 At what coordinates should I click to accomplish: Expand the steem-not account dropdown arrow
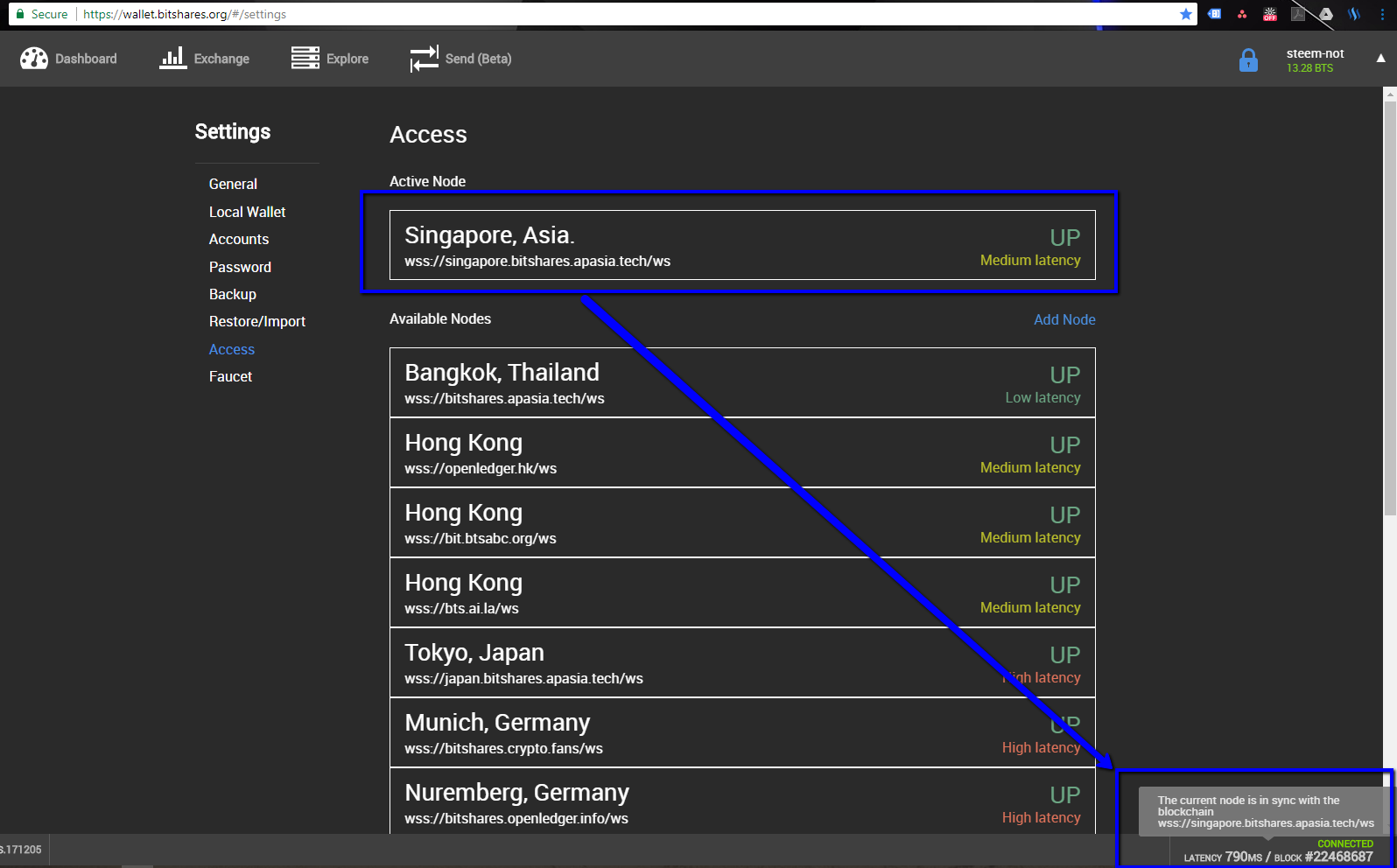click(1380, 59)
